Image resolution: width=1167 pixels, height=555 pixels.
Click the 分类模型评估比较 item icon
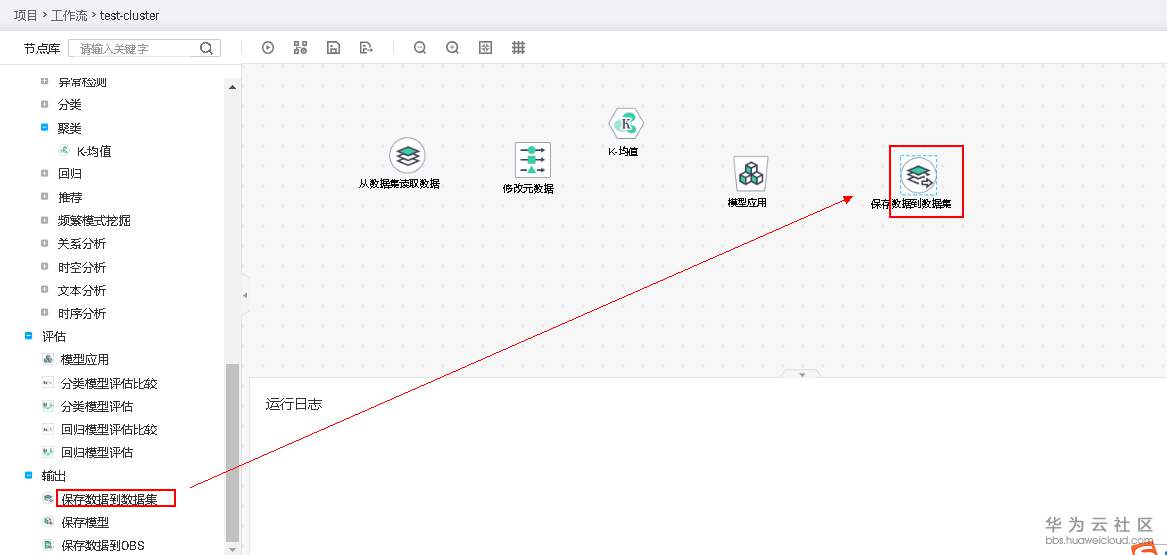click(x=48, y=383)
